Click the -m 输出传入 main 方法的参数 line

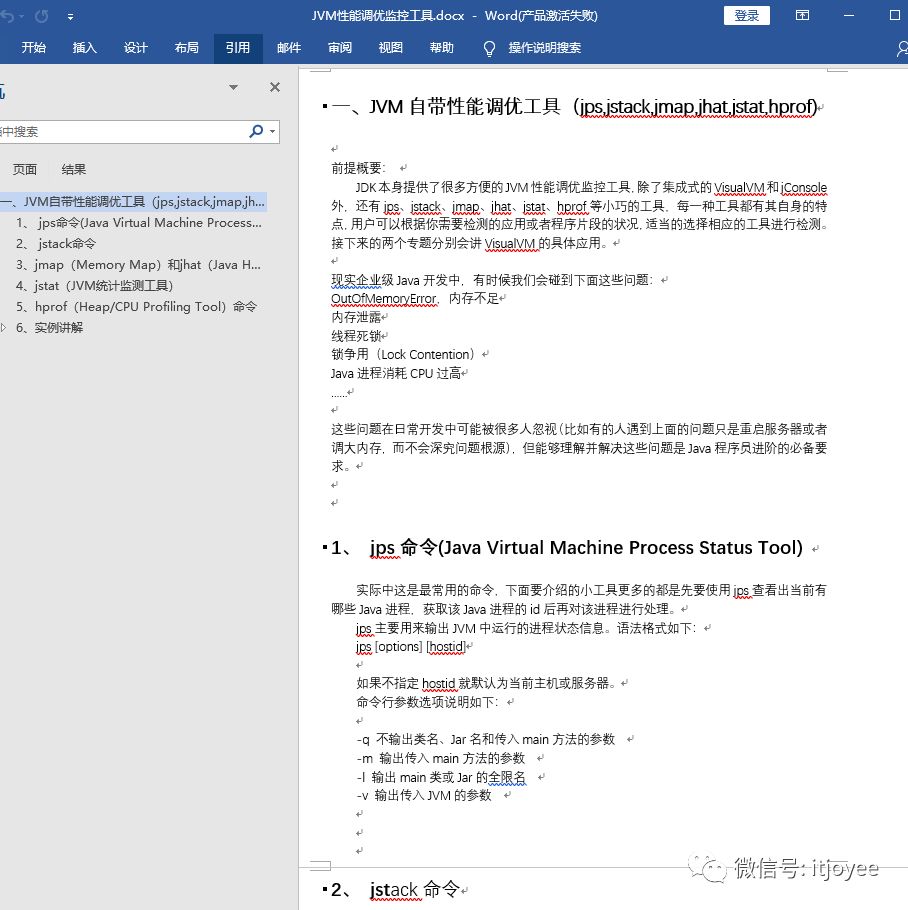[440, 758]
